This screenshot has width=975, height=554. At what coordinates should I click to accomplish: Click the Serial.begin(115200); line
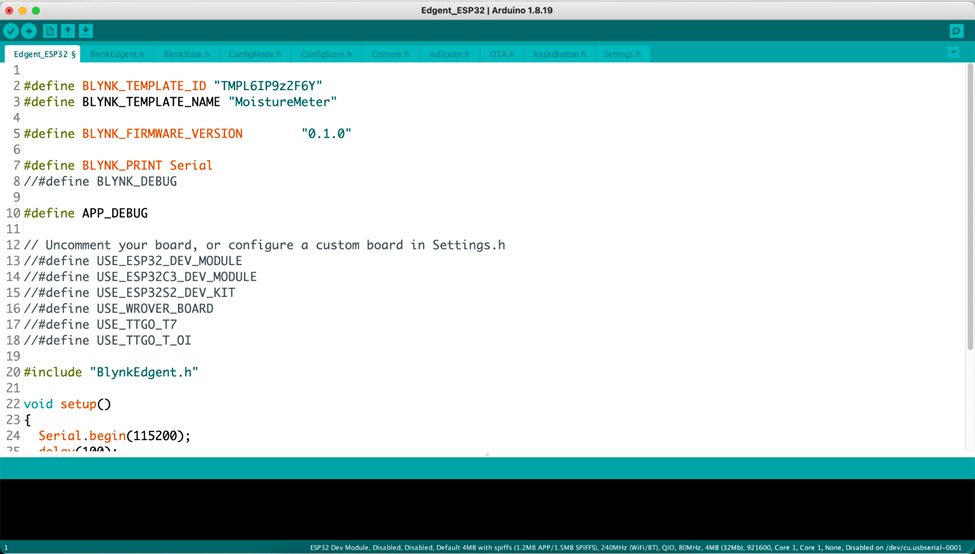pos(114,436)
